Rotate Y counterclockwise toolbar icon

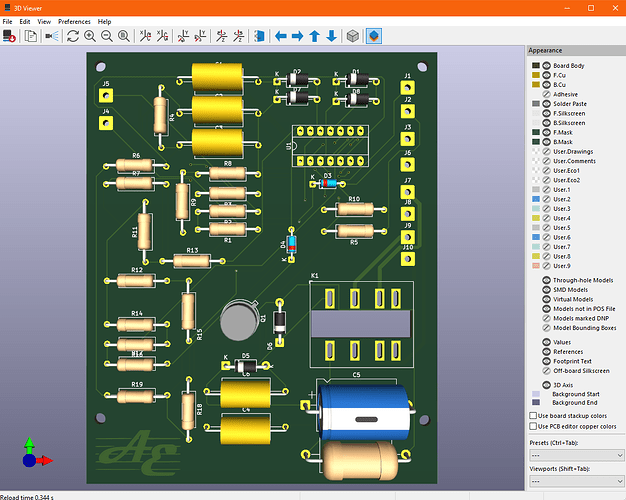click(x=200, y=36)
